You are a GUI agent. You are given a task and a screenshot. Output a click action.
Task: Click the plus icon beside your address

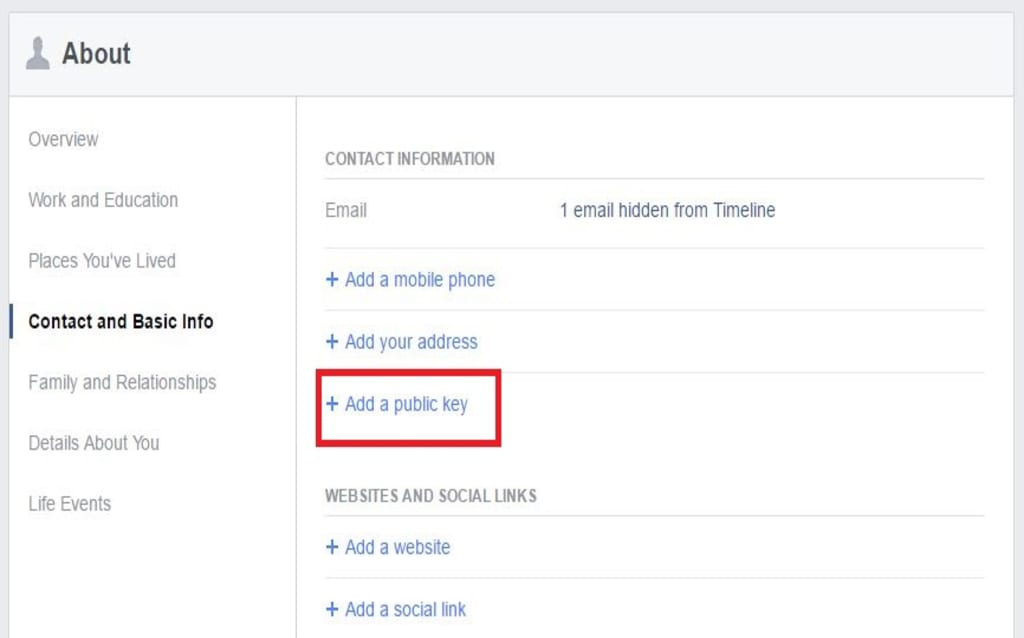pos(332,341)
